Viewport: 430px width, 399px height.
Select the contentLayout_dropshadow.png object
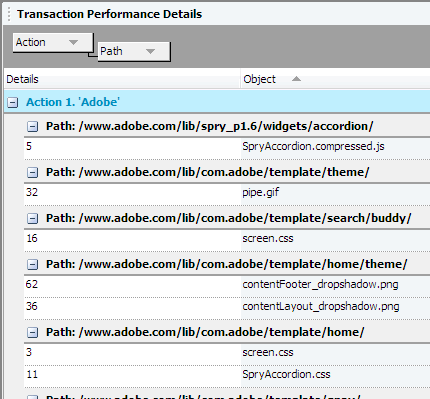coord(321,306)
